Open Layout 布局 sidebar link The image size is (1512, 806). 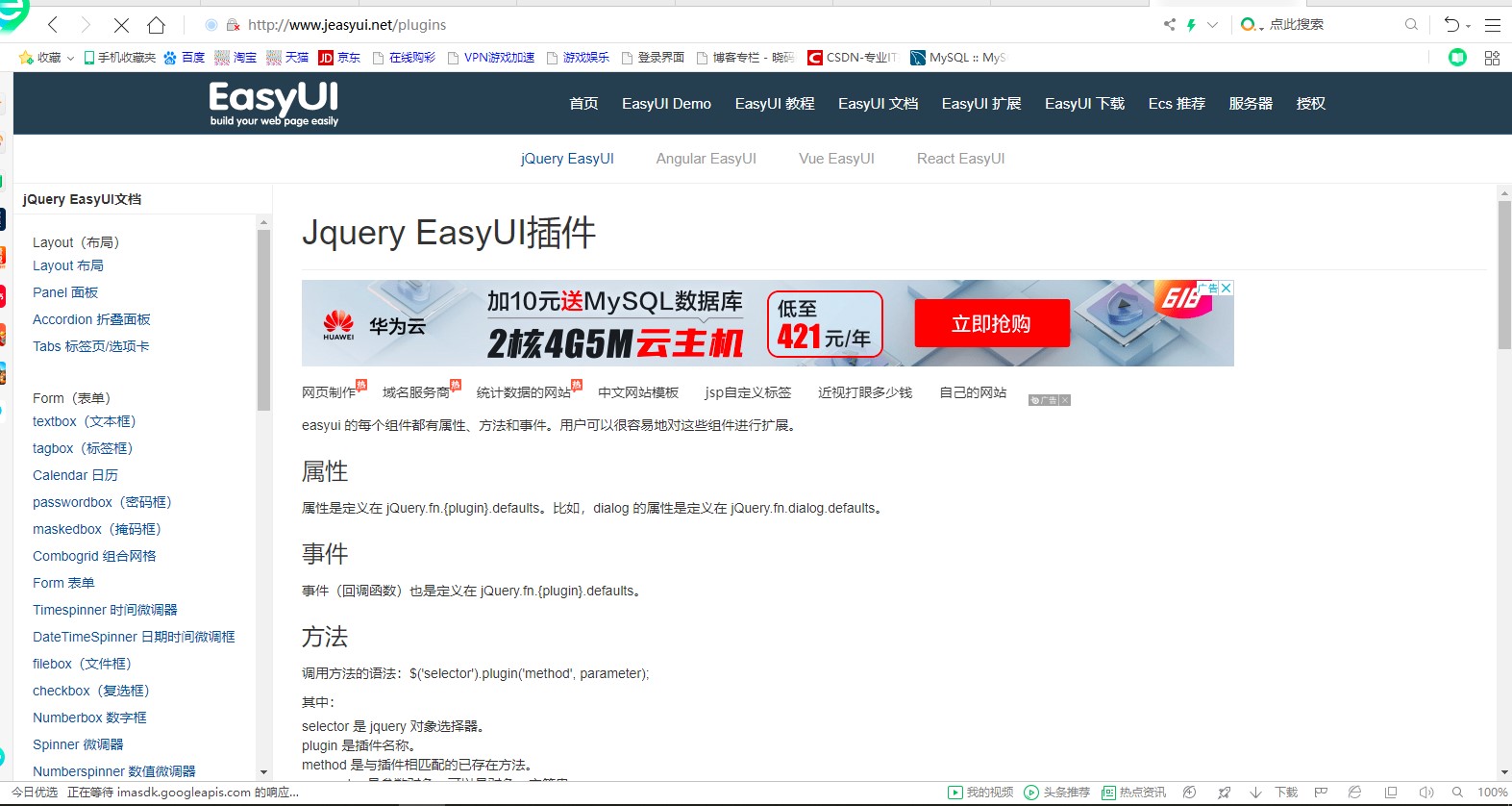[x=68, y=265]
